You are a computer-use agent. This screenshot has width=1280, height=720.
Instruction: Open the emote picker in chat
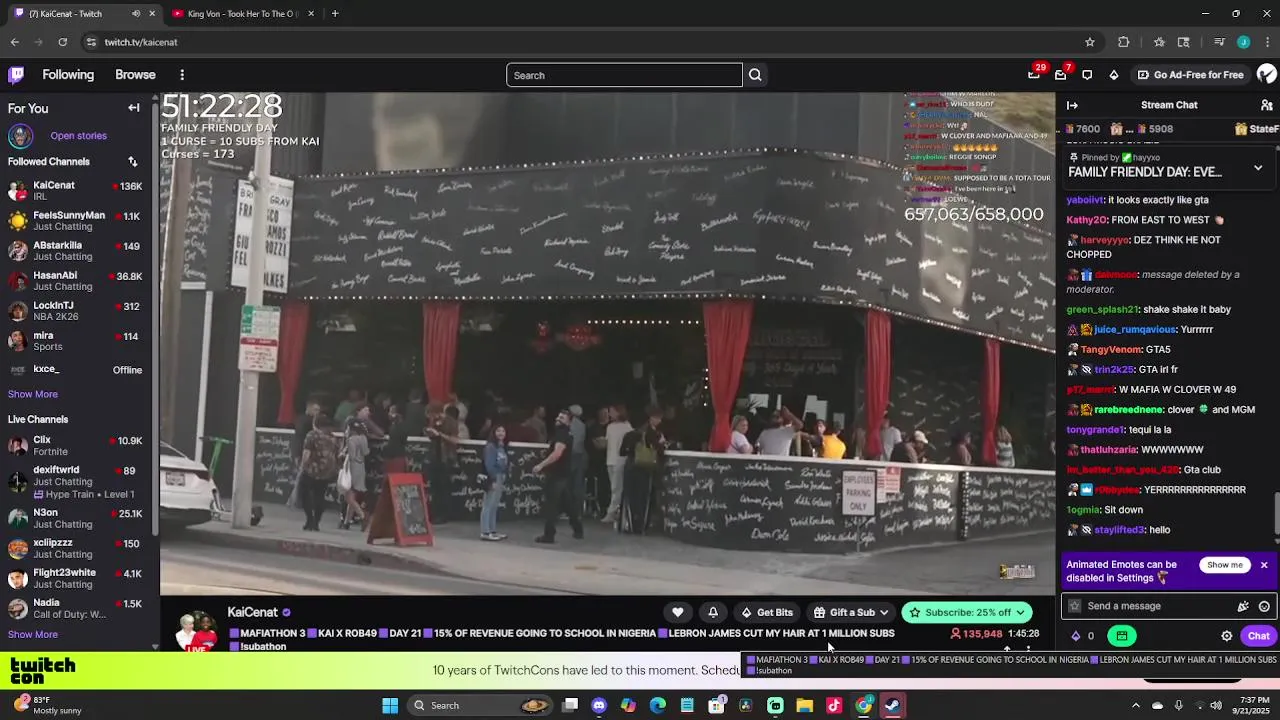(x=1264, y=606)
